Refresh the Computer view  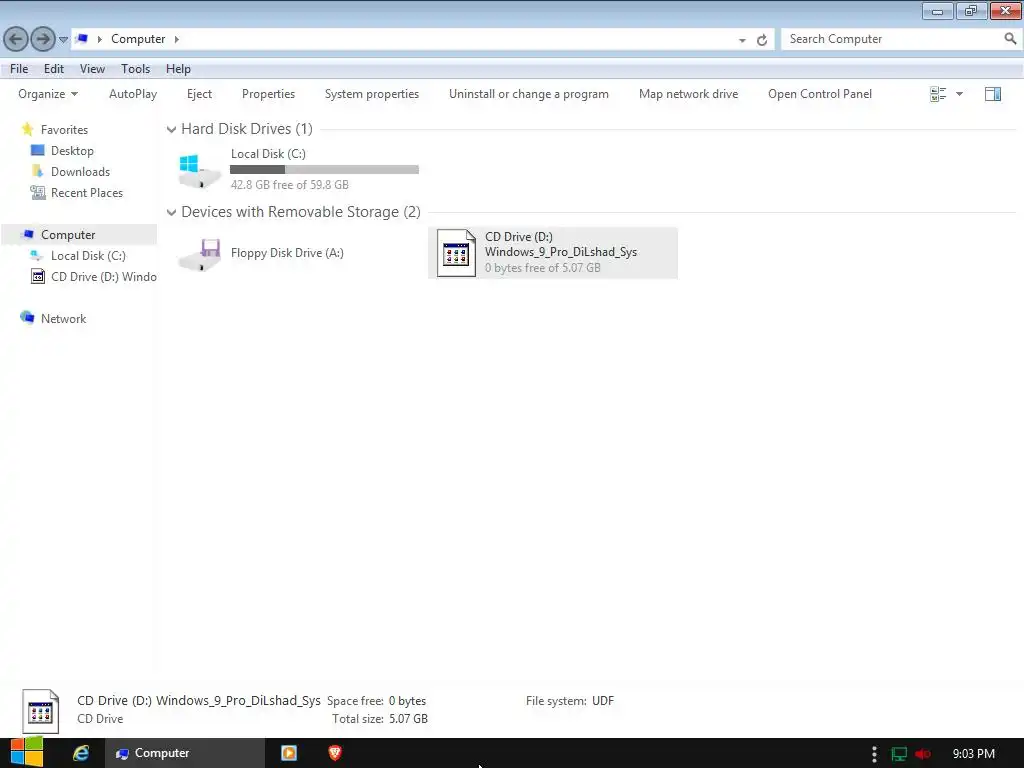coord(761,40)
